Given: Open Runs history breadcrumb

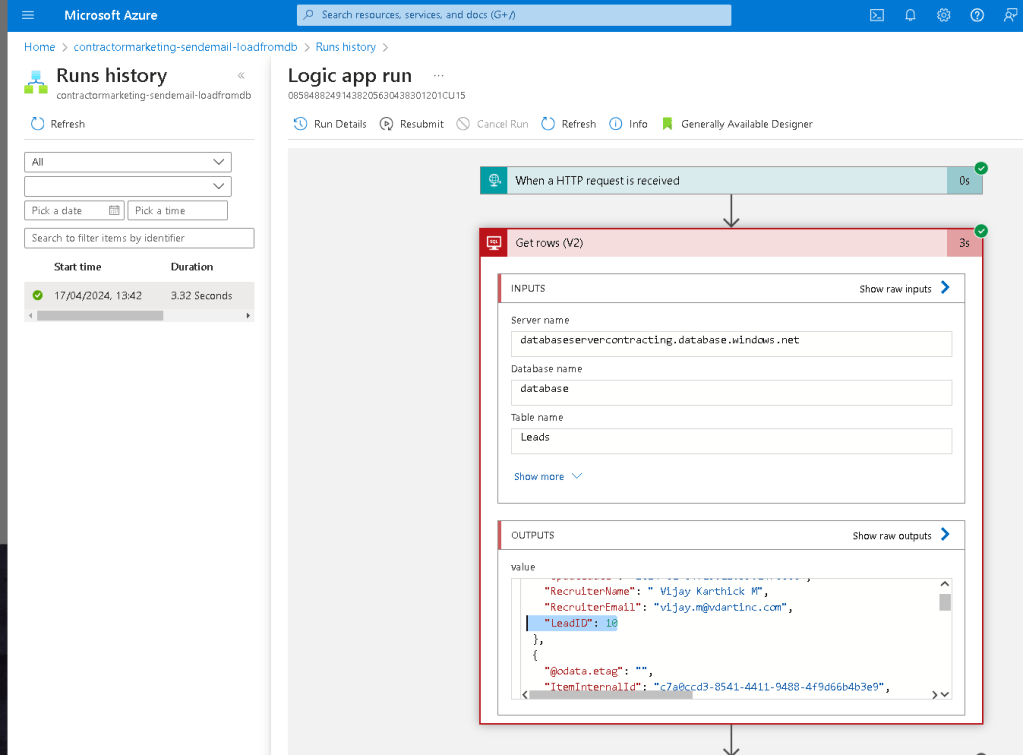Looking at the screenshot, I should click(346, 47).
